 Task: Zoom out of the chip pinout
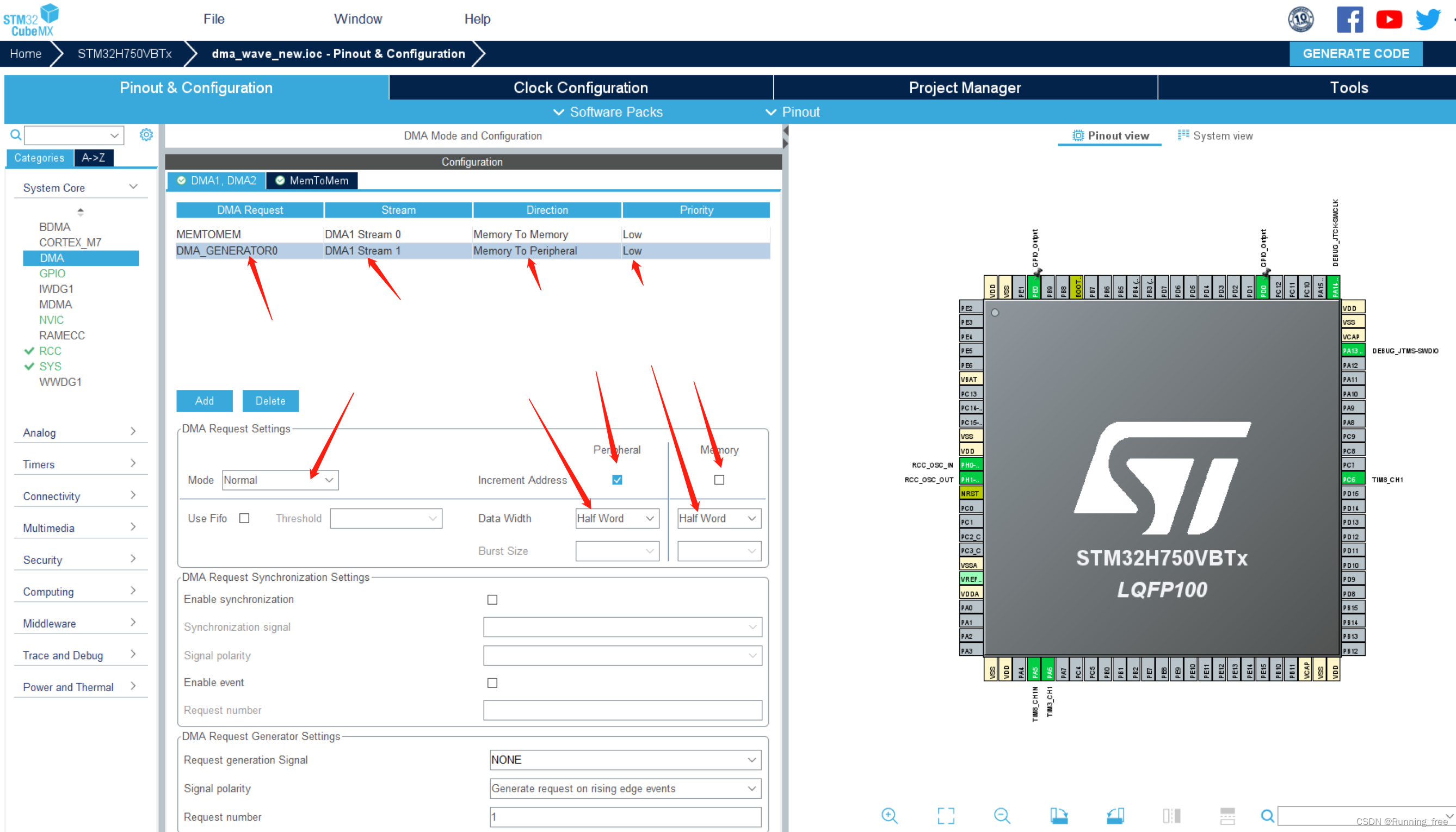[1002, 816]
